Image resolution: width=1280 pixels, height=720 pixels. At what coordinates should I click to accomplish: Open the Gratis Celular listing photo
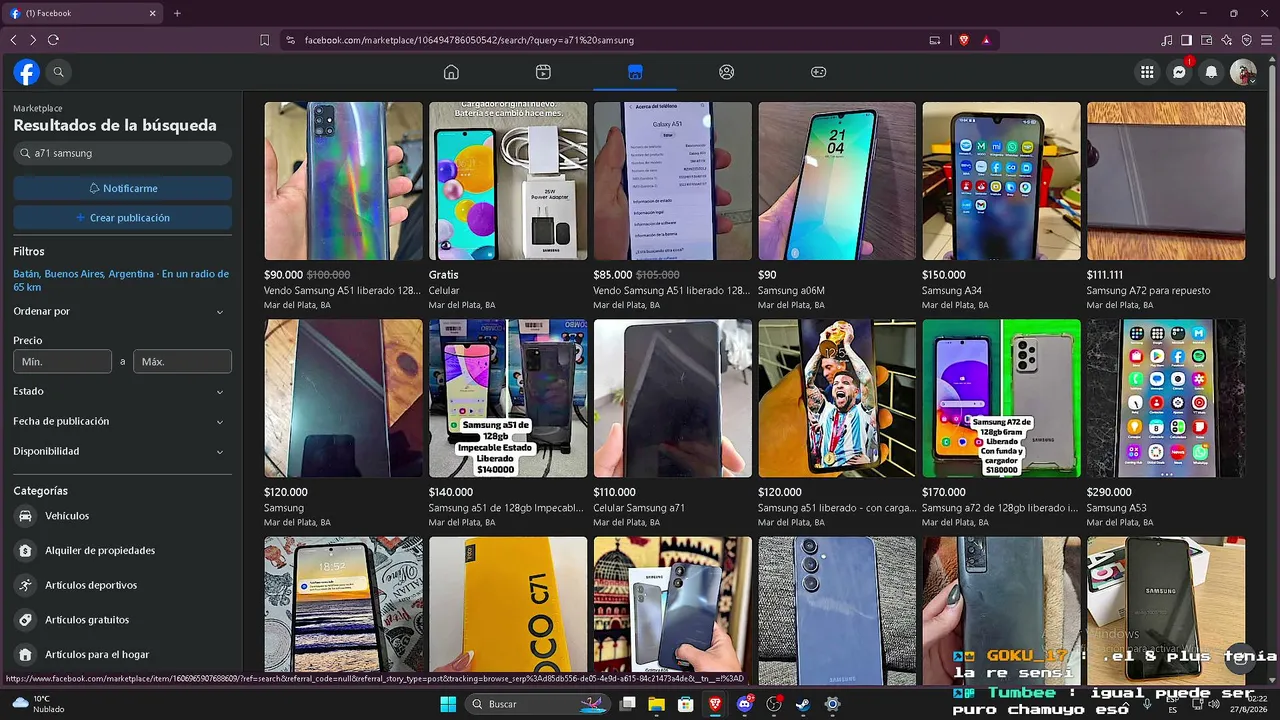(x=508, y=181)
